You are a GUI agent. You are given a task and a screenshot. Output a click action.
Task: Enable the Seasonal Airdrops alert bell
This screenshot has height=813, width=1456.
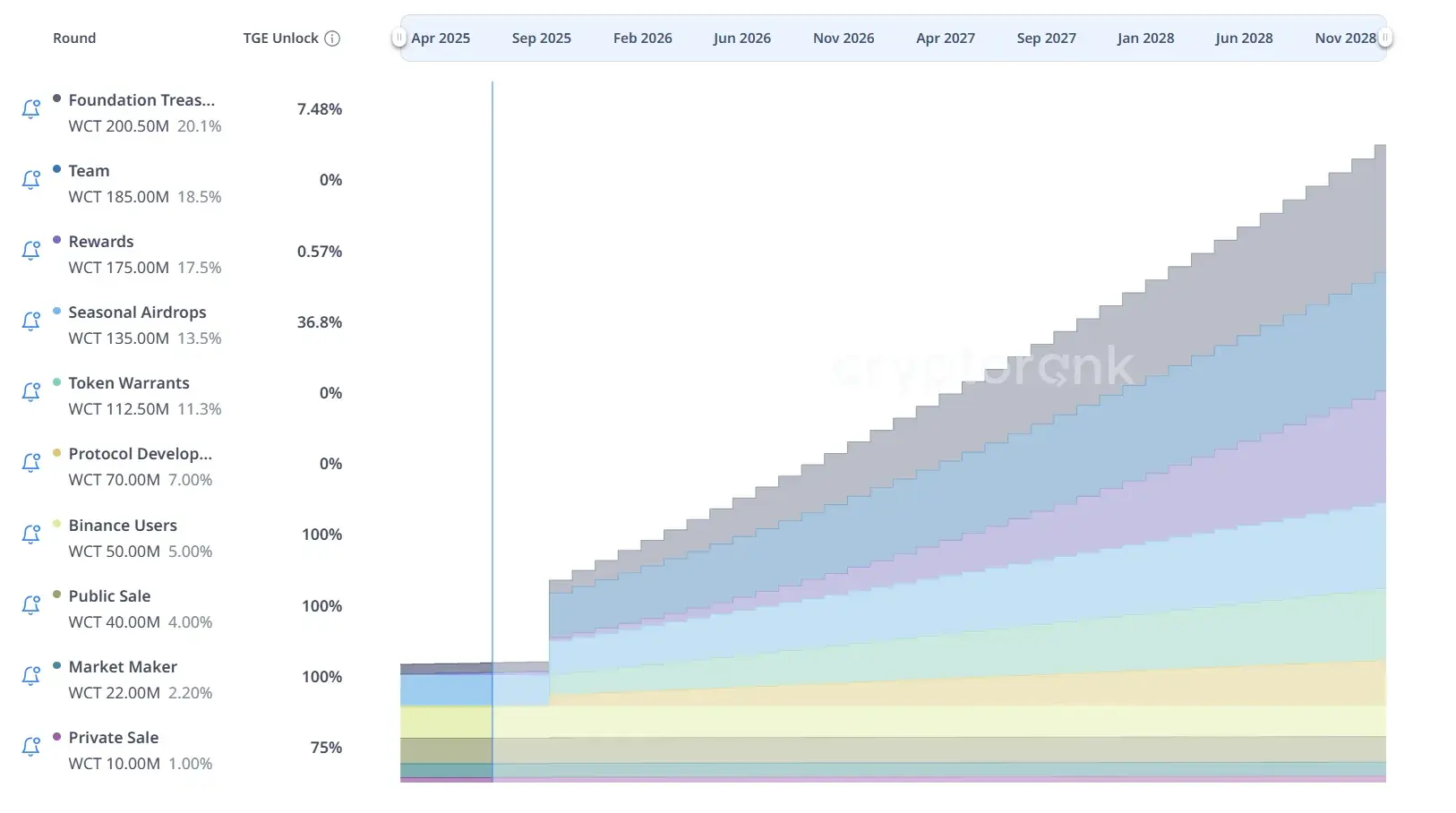(31, 321)
